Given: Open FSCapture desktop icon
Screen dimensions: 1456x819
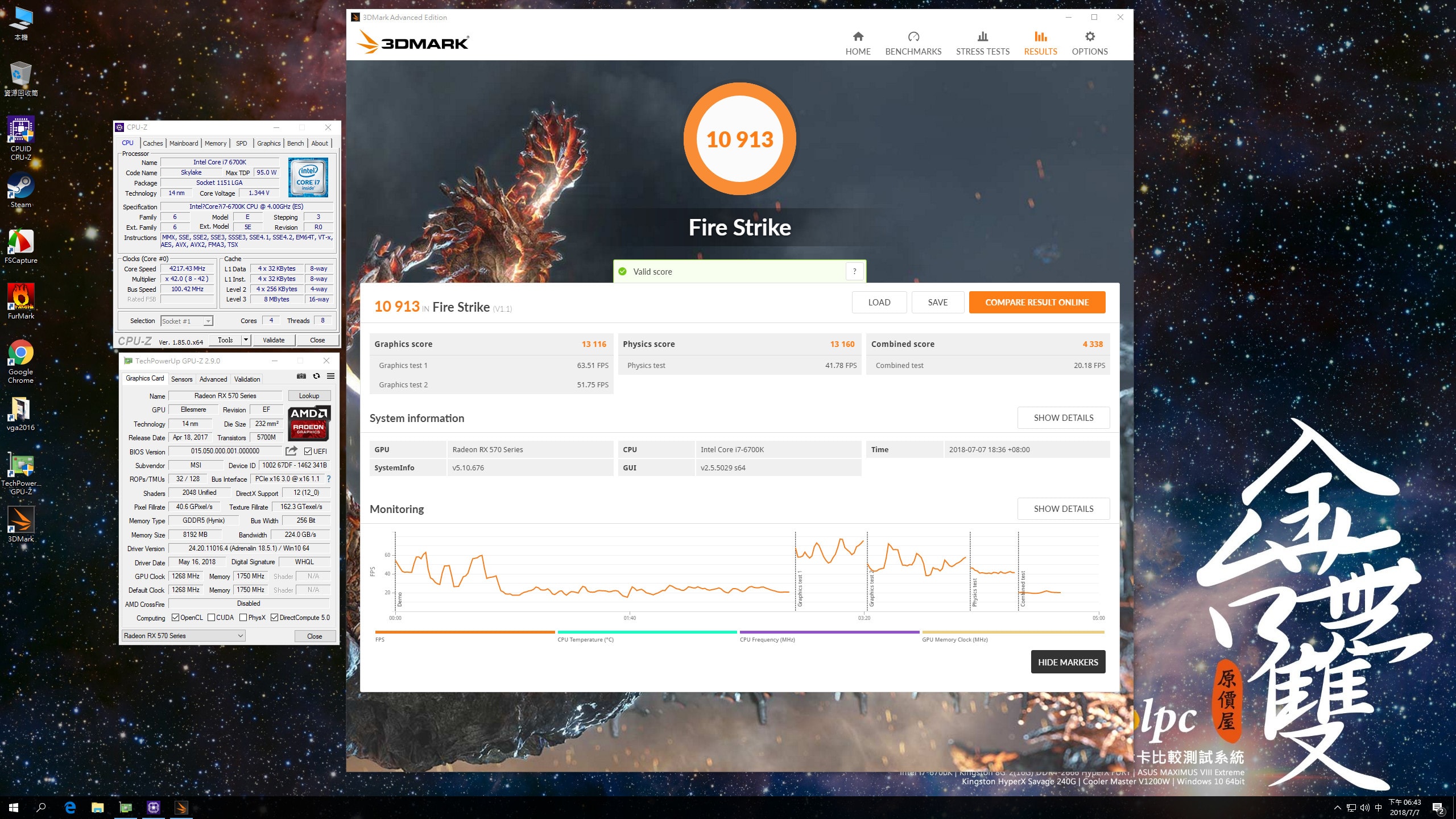Looking at the screenshot, I should coord(21,246).
